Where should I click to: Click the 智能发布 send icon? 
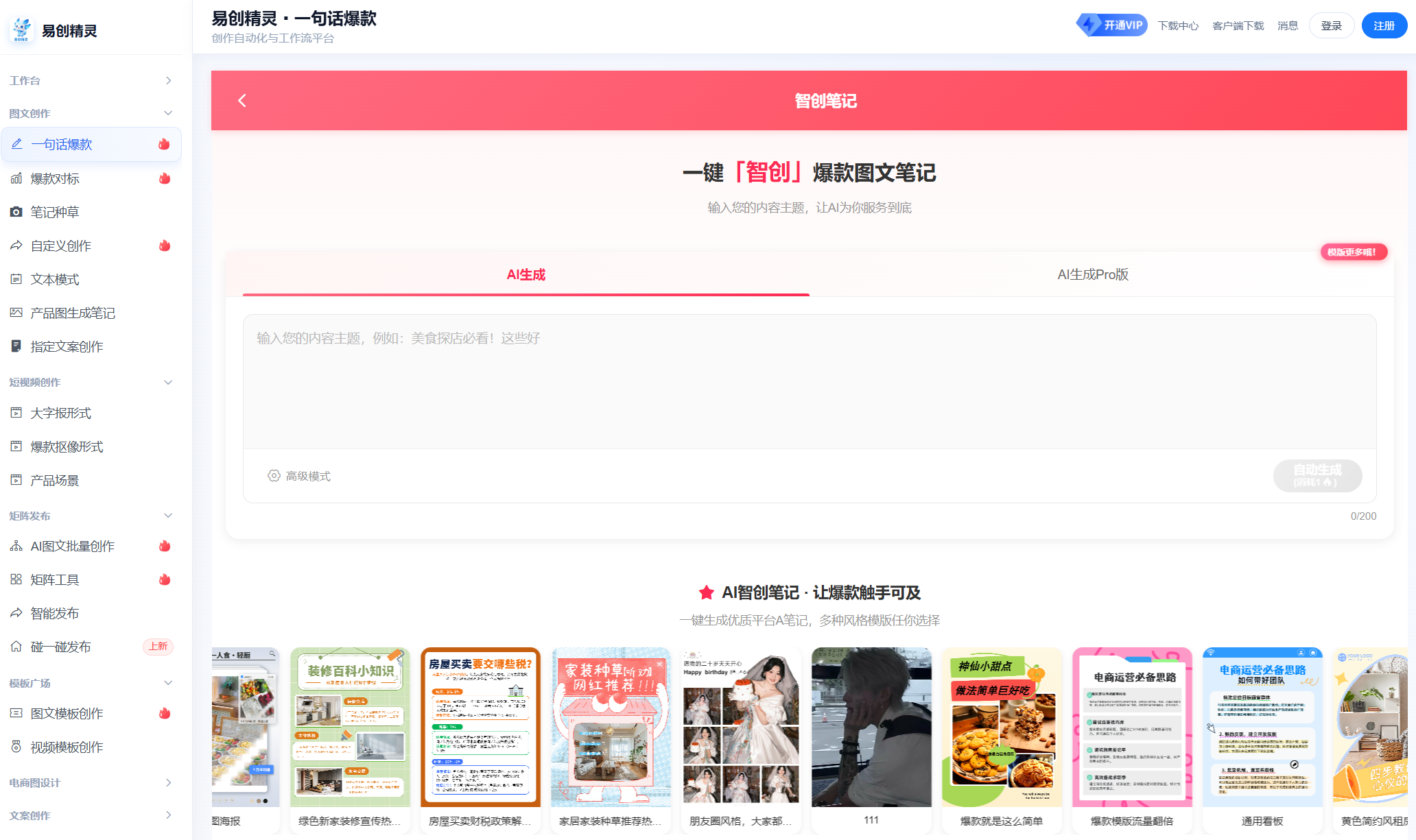tap(16, 613)
